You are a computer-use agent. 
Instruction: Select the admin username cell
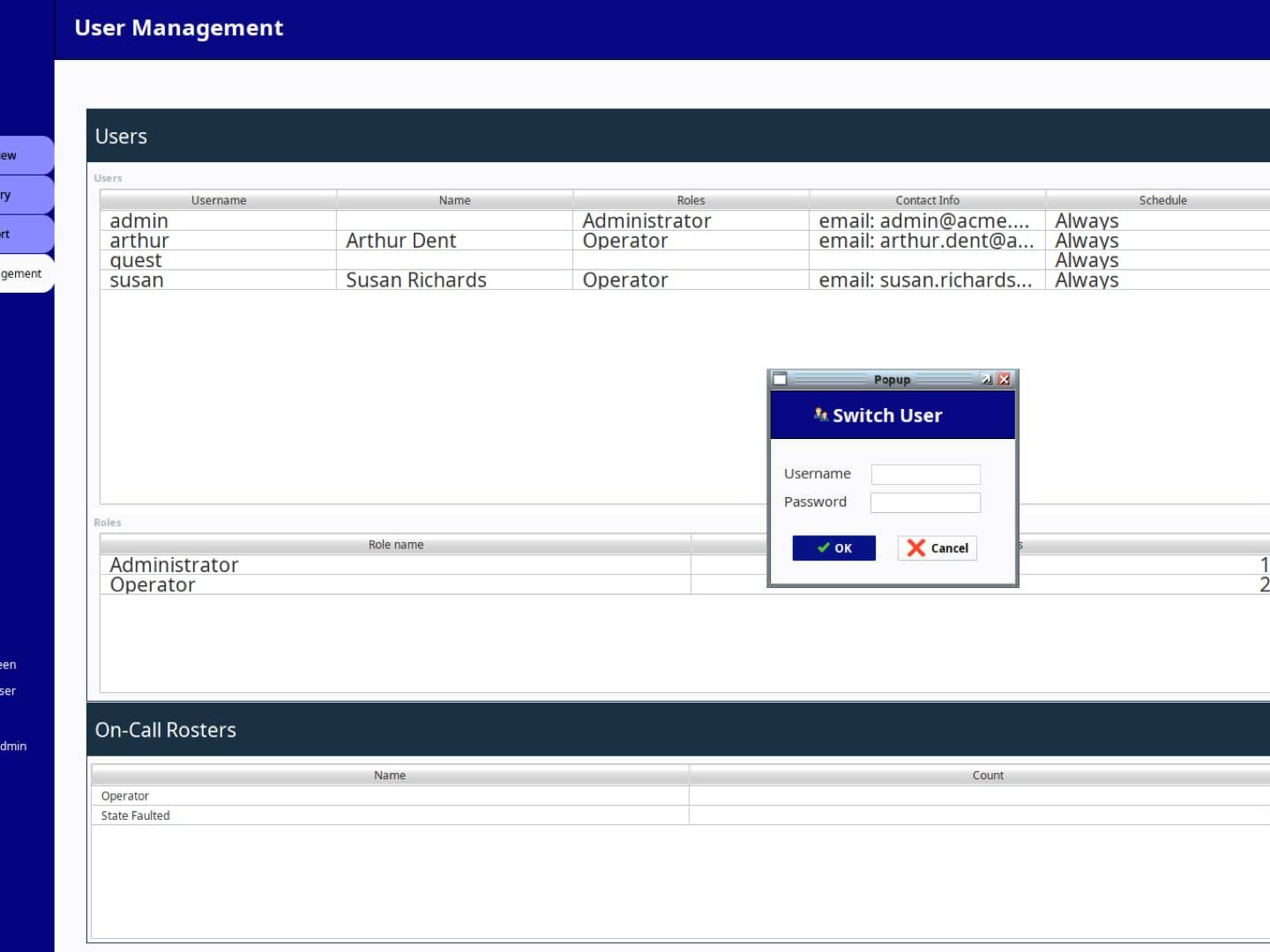[x=219, y=220]
